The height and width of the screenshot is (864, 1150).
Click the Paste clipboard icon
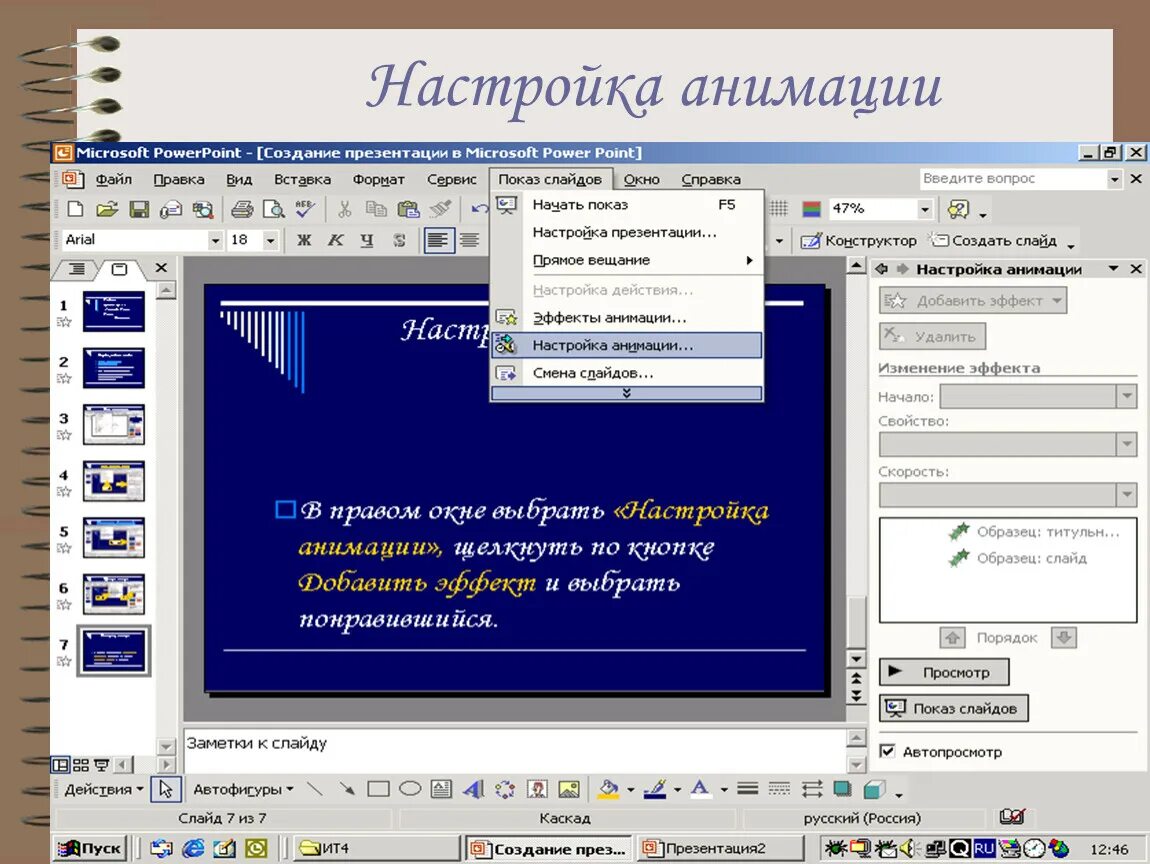tap(409, 209)
